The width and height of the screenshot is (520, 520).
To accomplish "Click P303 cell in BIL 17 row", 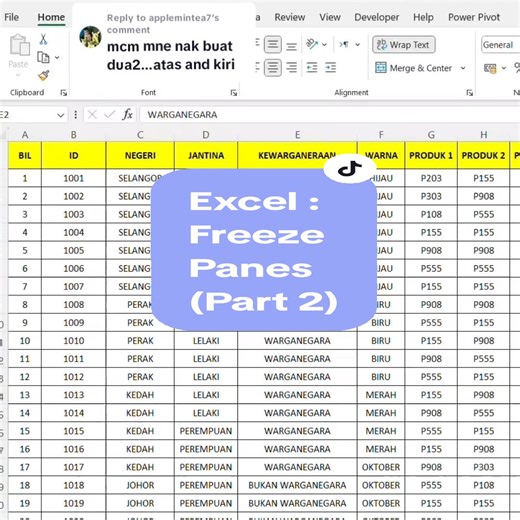I will [484, 467].
